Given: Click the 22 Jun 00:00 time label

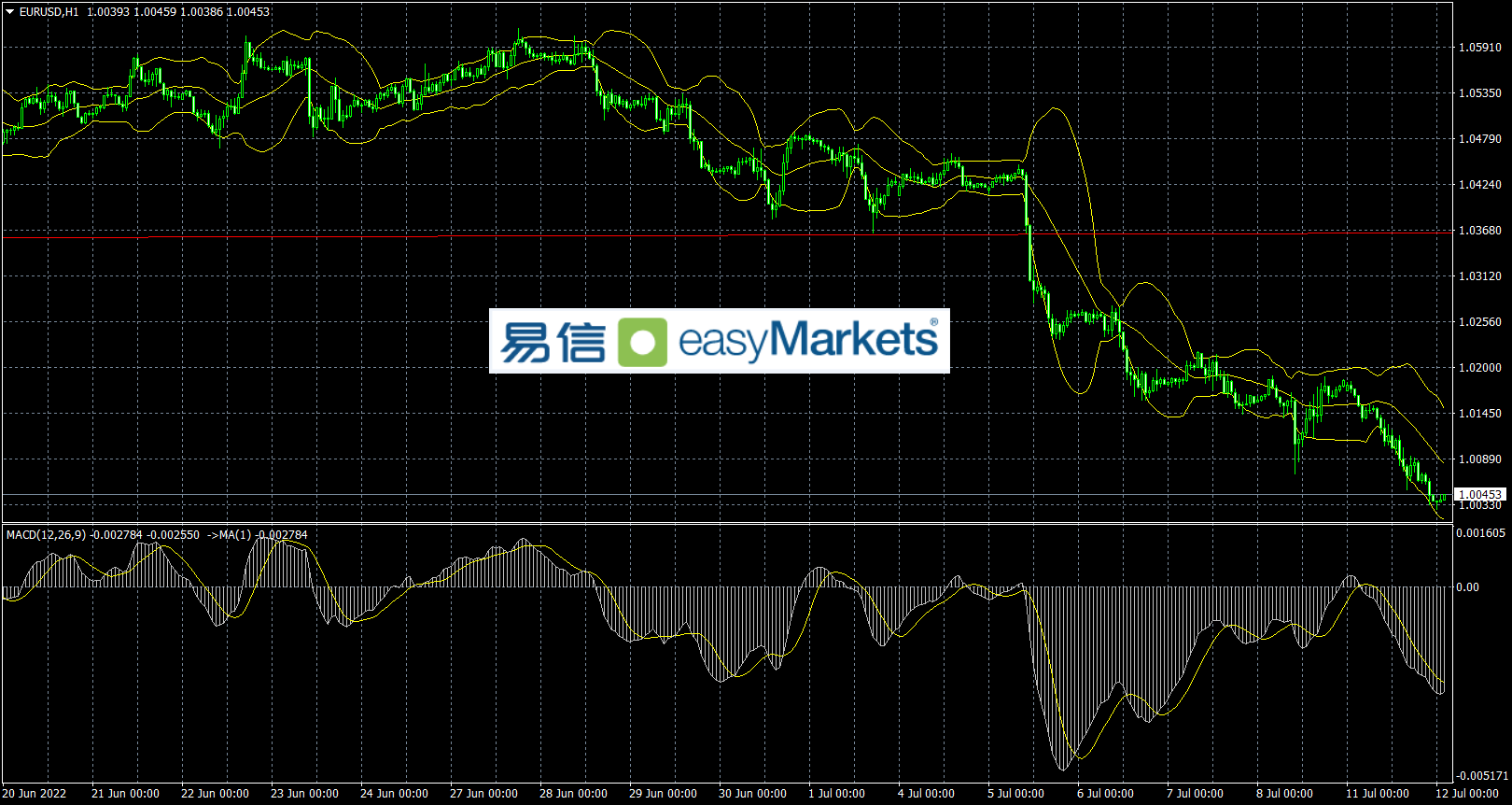Looking at the screenshot, I should [x=215, y=794].
